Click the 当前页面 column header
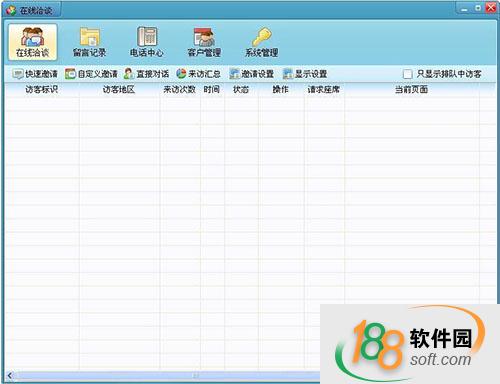Screen dimensions: 500x384 (412, 89)
